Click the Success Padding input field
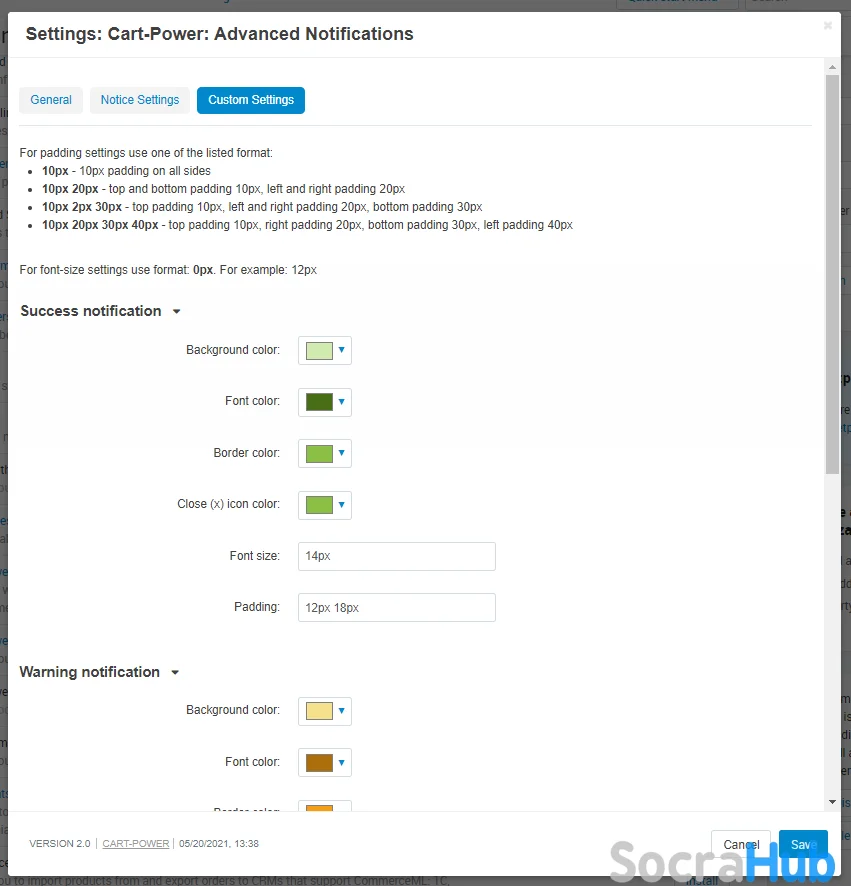Screen dimensions: 851x886 (x=396, y=608)
